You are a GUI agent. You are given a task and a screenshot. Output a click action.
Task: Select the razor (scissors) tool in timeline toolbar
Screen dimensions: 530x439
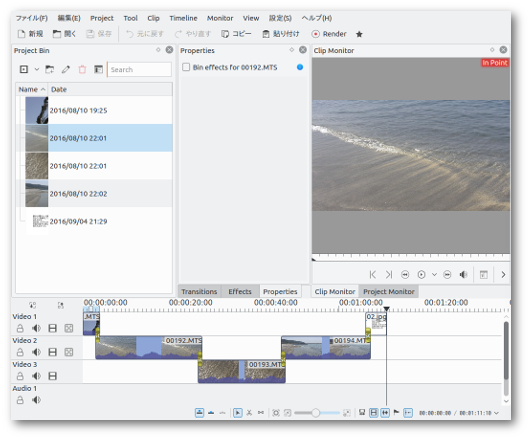pos(249,413)
